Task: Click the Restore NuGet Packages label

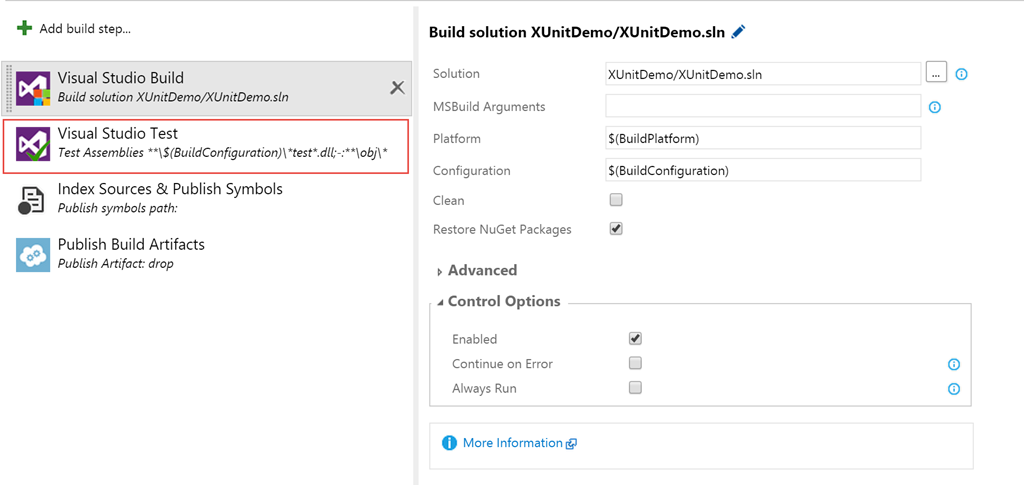Action: tap(502, 230)
